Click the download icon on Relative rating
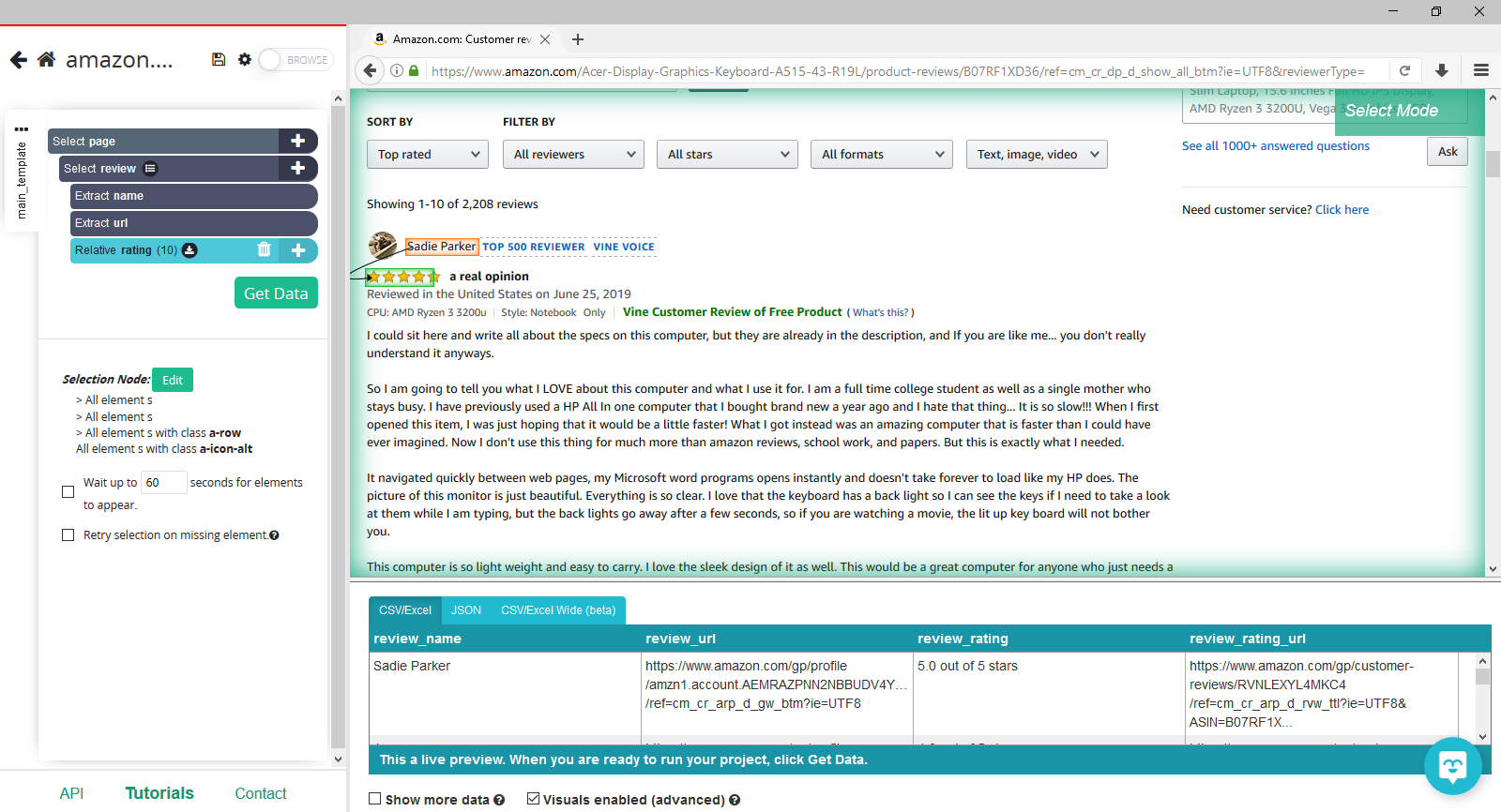The image size is (1501, 812). click(x=190, y=250)
